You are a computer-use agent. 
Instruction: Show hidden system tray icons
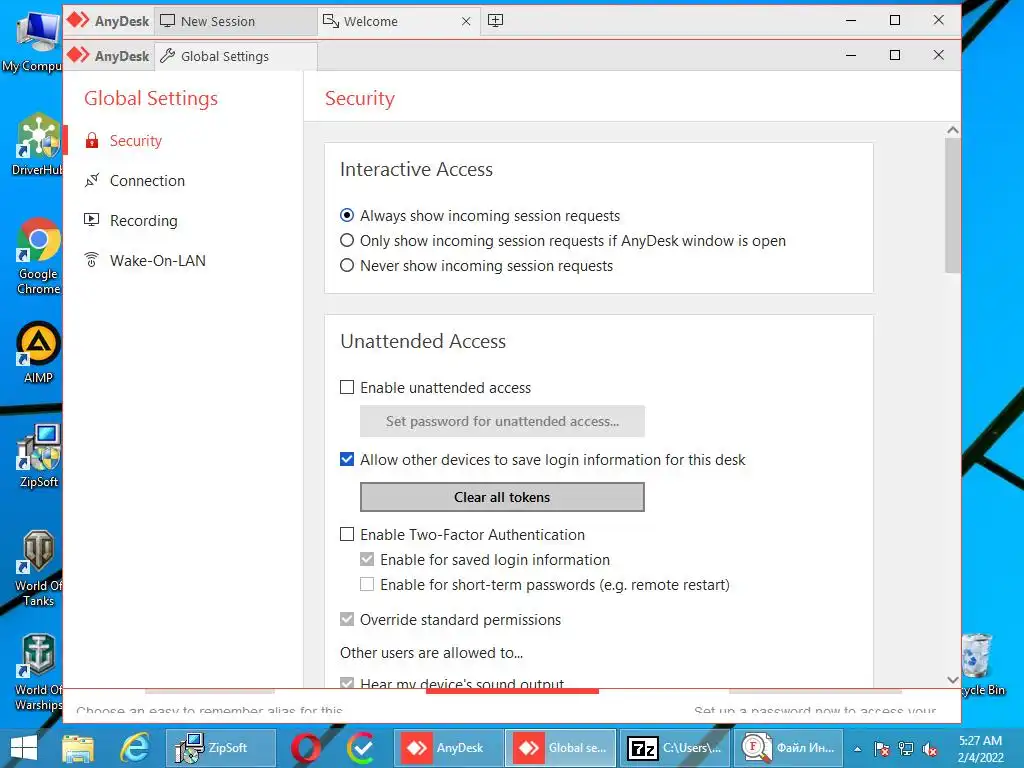coord(857,749)
